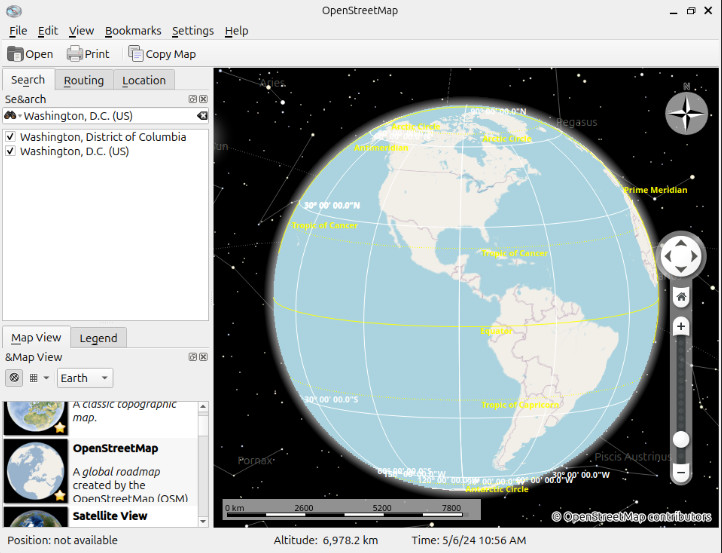Open the Edit menu
Image resolution: width=722 pixels, height=553 pixels.
(47, 31)
